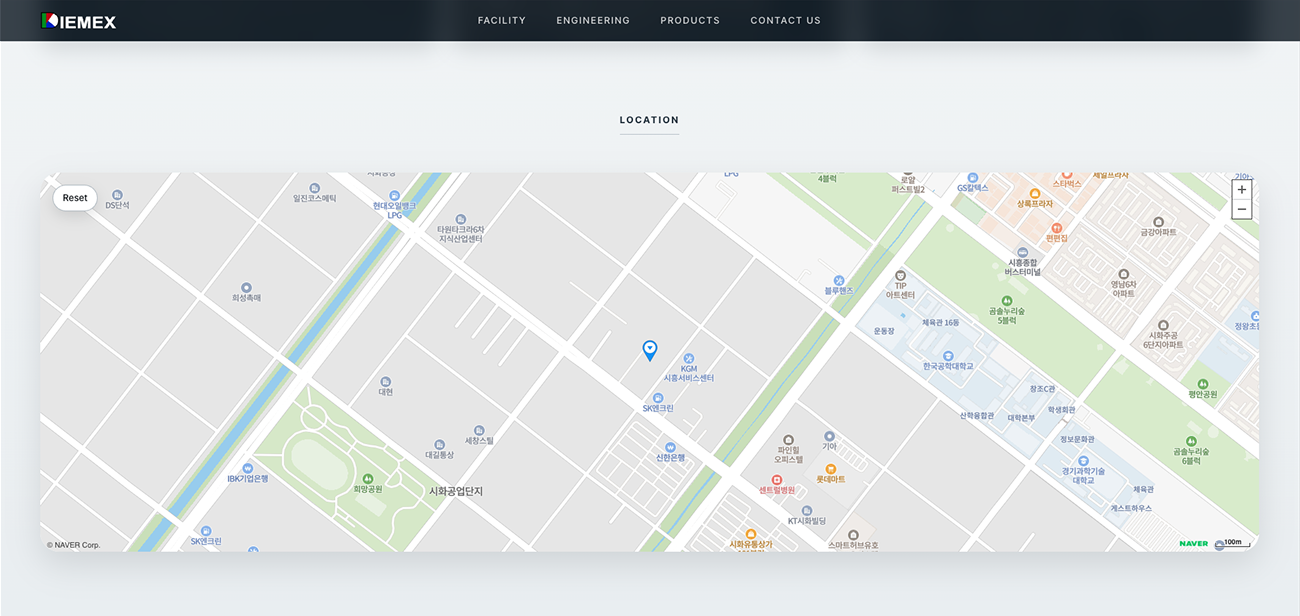
Task: Zoom out on the map
Action: [x=1241, y=209]
